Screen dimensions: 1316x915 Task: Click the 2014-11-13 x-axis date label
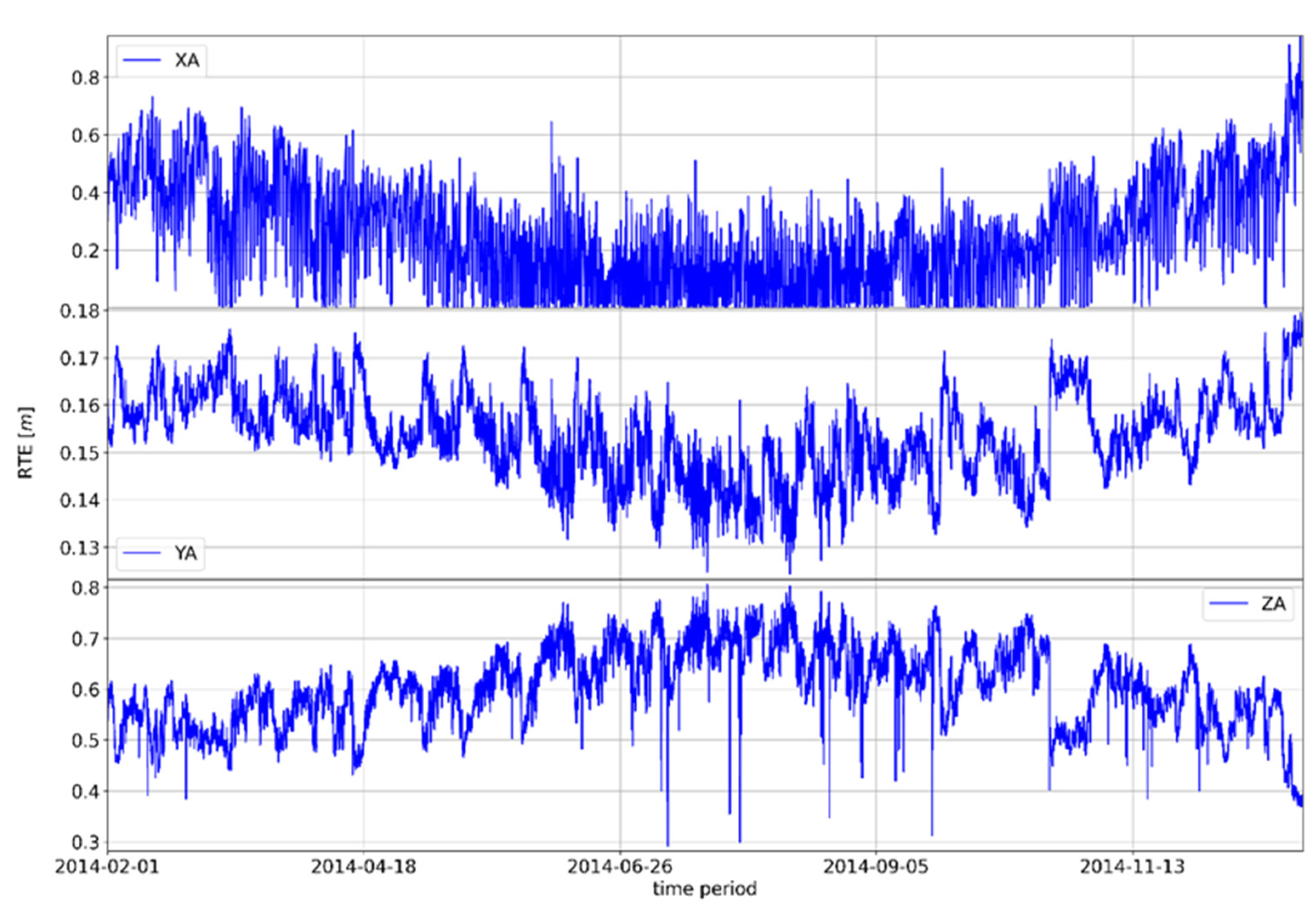[1132, 867]
